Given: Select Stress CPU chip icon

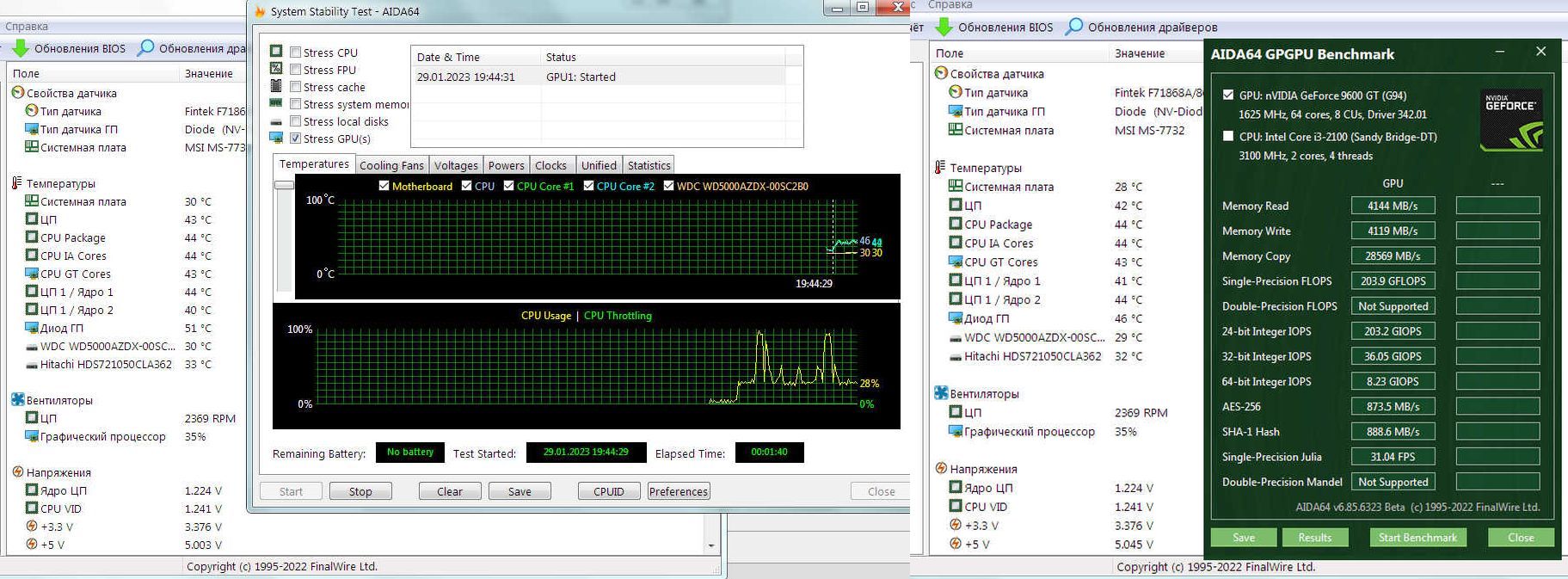Looking at the screenshot, I should 276,52.
